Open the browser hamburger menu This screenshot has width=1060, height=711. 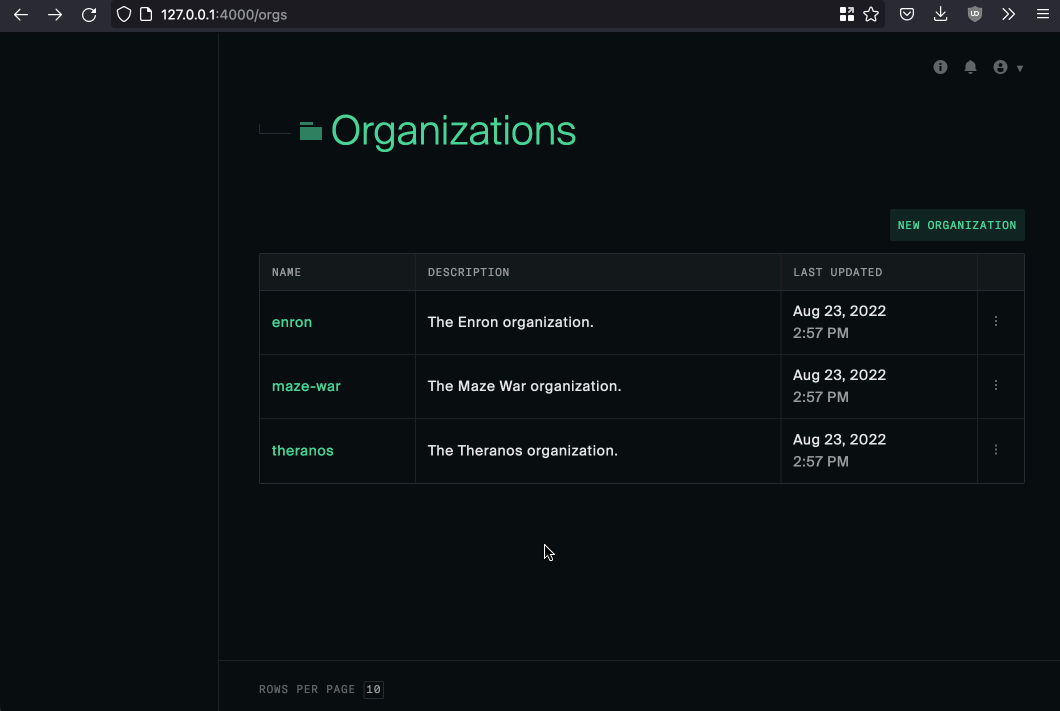tap(1042, 14)
